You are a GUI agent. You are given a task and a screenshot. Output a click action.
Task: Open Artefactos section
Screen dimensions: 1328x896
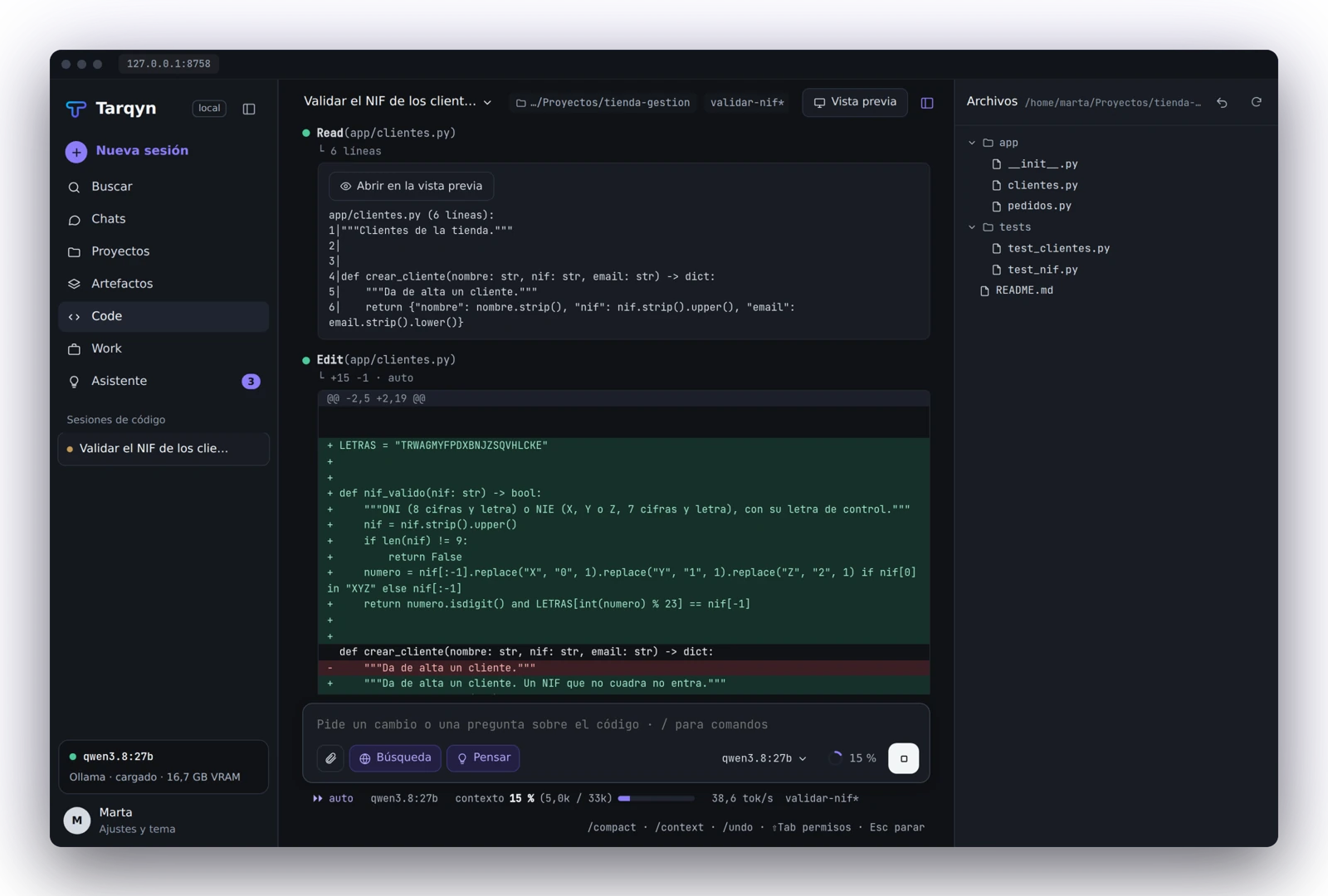click(x=164, y=284)
